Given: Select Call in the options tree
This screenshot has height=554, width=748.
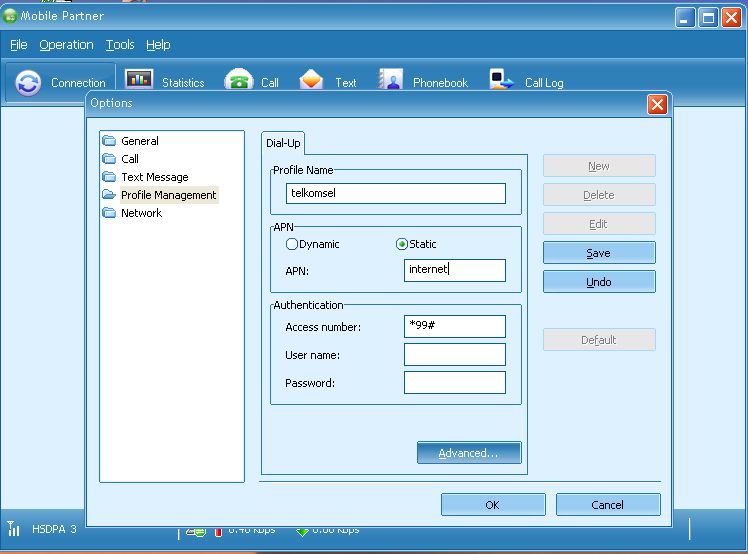Looking at the screenshot, I should pos(130,159).
